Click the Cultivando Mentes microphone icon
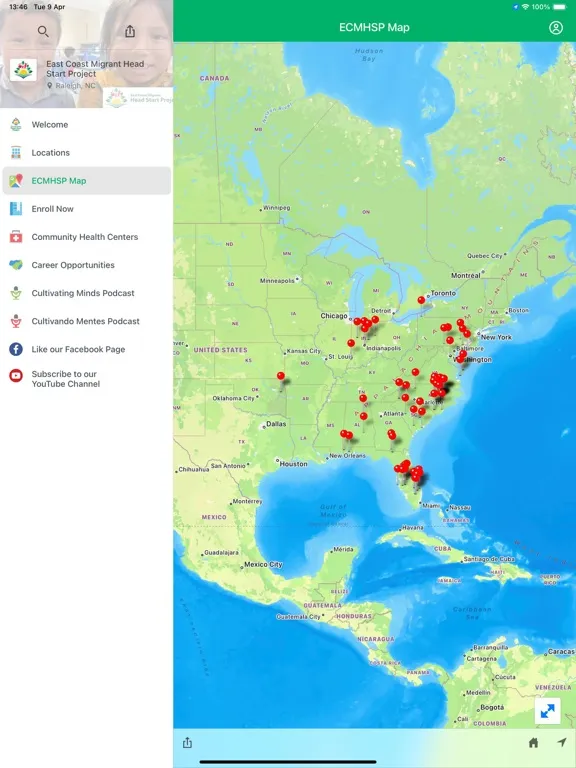Image resolution: width=576 pixels, height=768 pixels. coord(16,321)
